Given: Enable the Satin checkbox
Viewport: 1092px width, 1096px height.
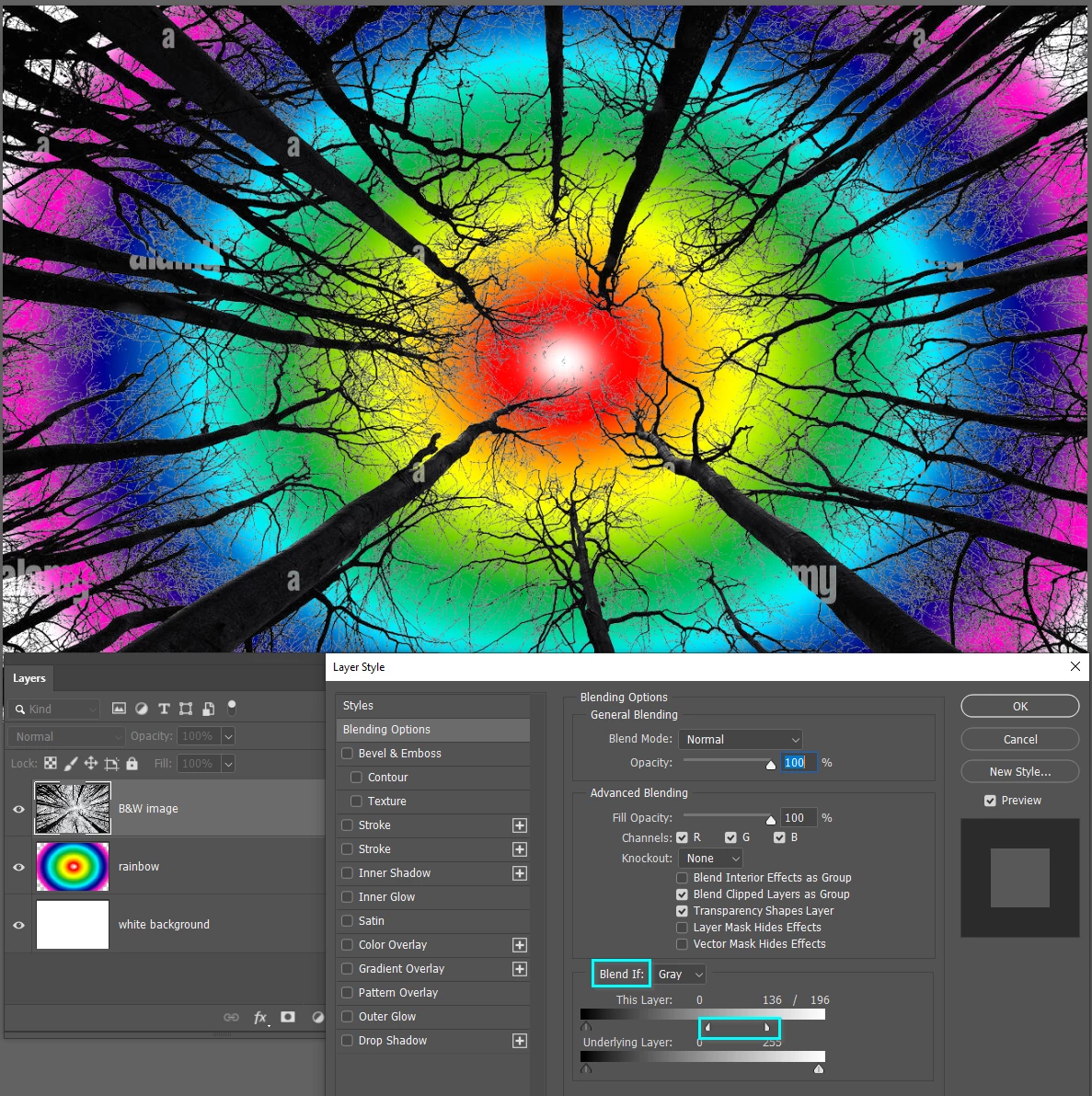Looking at the screenshot, I should (347, 920).
